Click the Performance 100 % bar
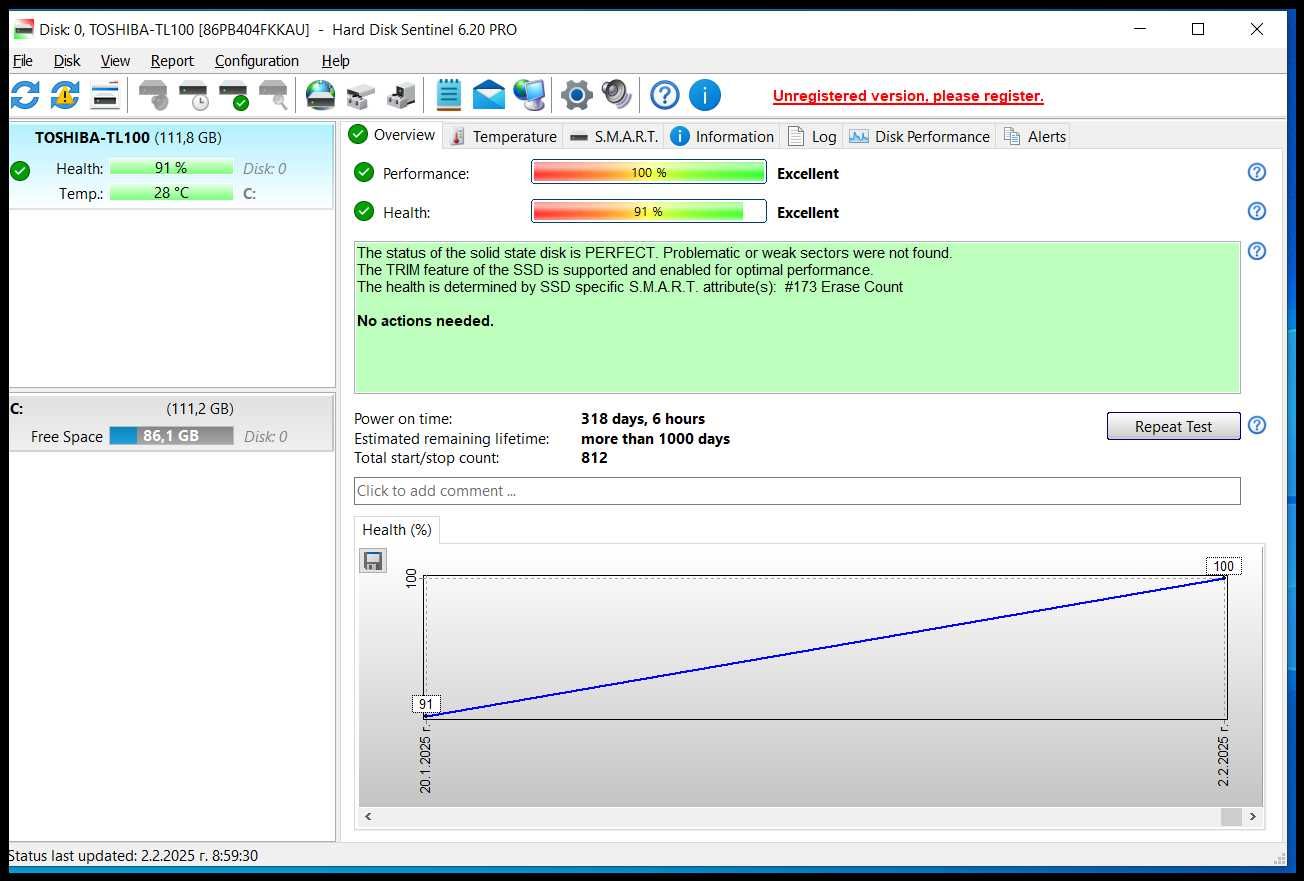The image size is (1304, 881). (648, 173)
